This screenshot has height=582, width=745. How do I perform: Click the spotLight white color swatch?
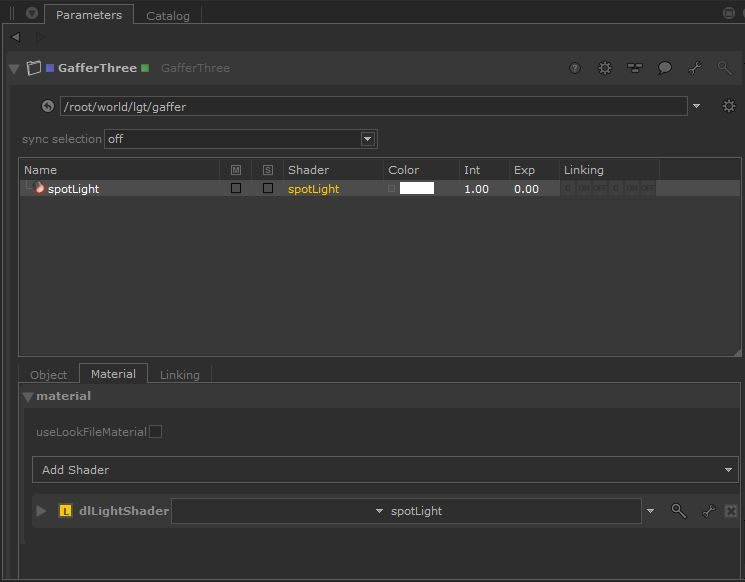pyautogui.click(x=416, y=188)
